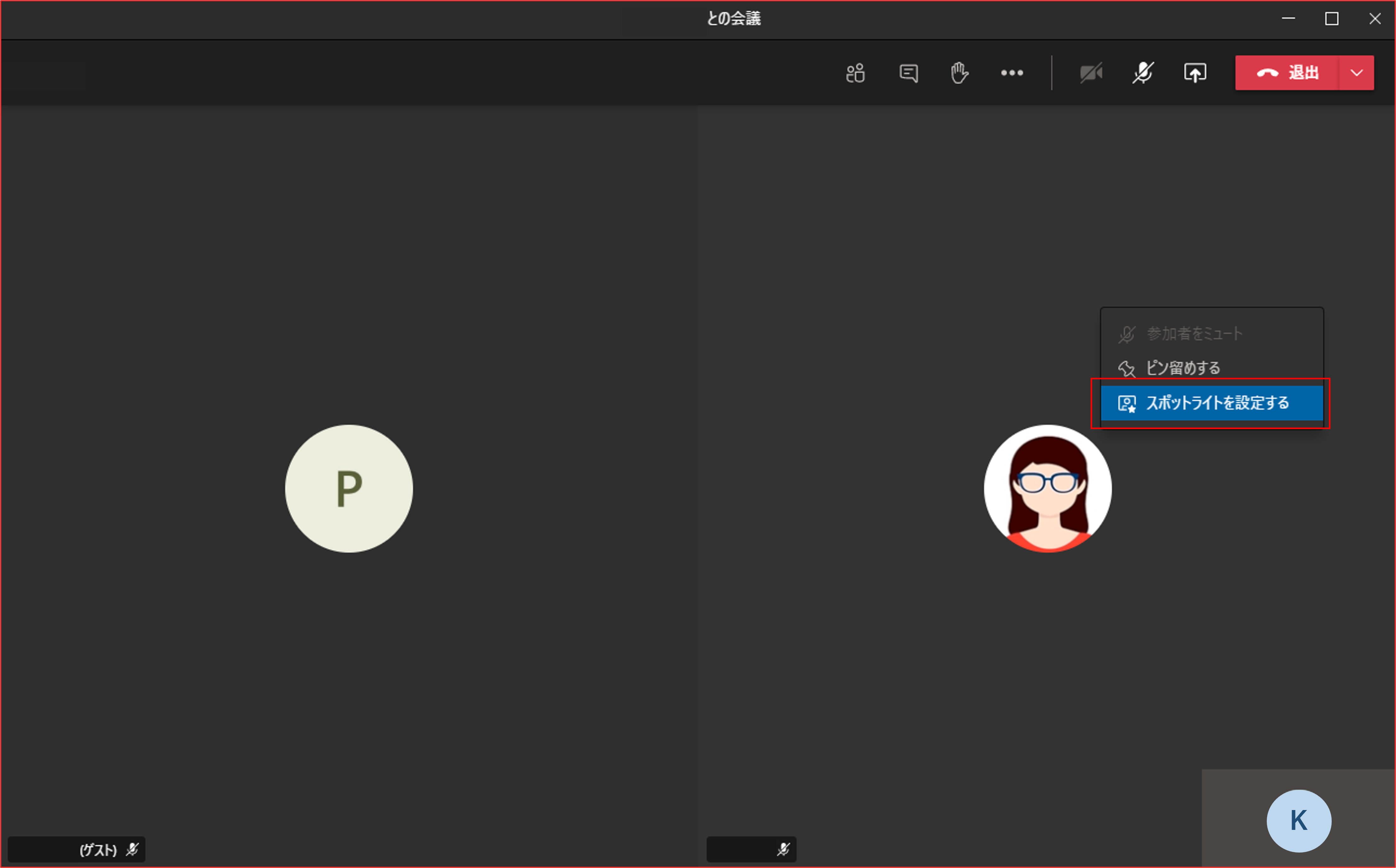The width and height of the screenshot is (1396, 868).
Task: Click the woman with glasses avatar
Action: [1047, 489]
